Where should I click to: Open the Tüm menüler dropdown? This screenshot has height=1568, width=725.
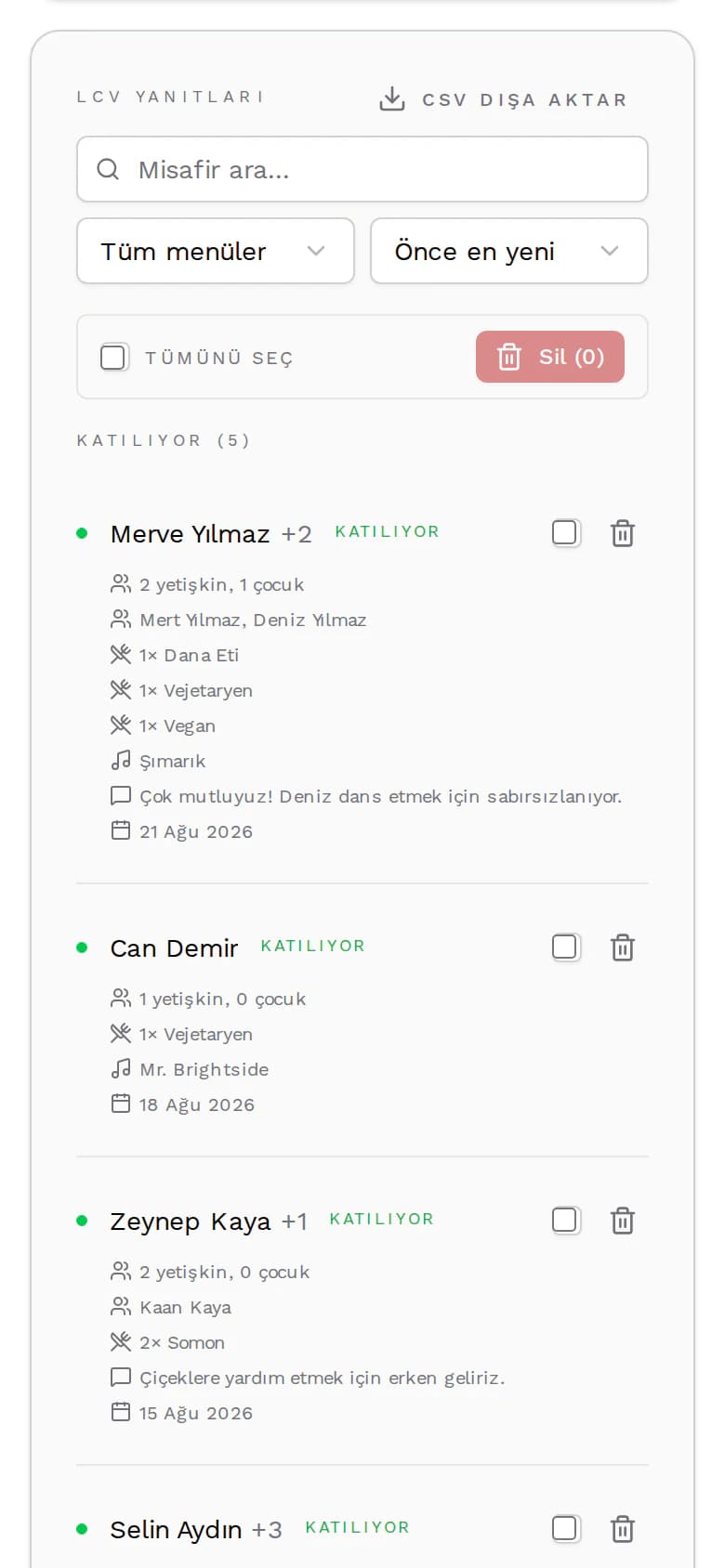point(216,251)
